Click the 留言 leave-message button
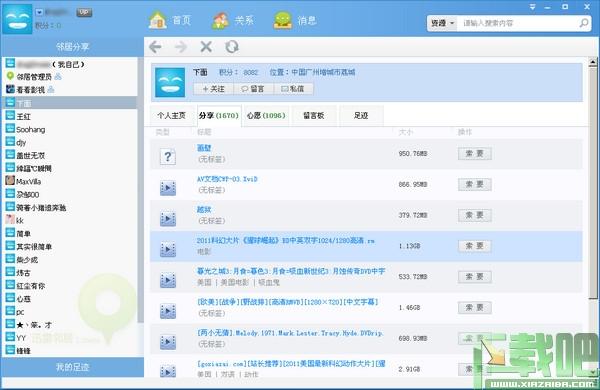This screenshot has width=600, height=390. (x=254, y=89)
